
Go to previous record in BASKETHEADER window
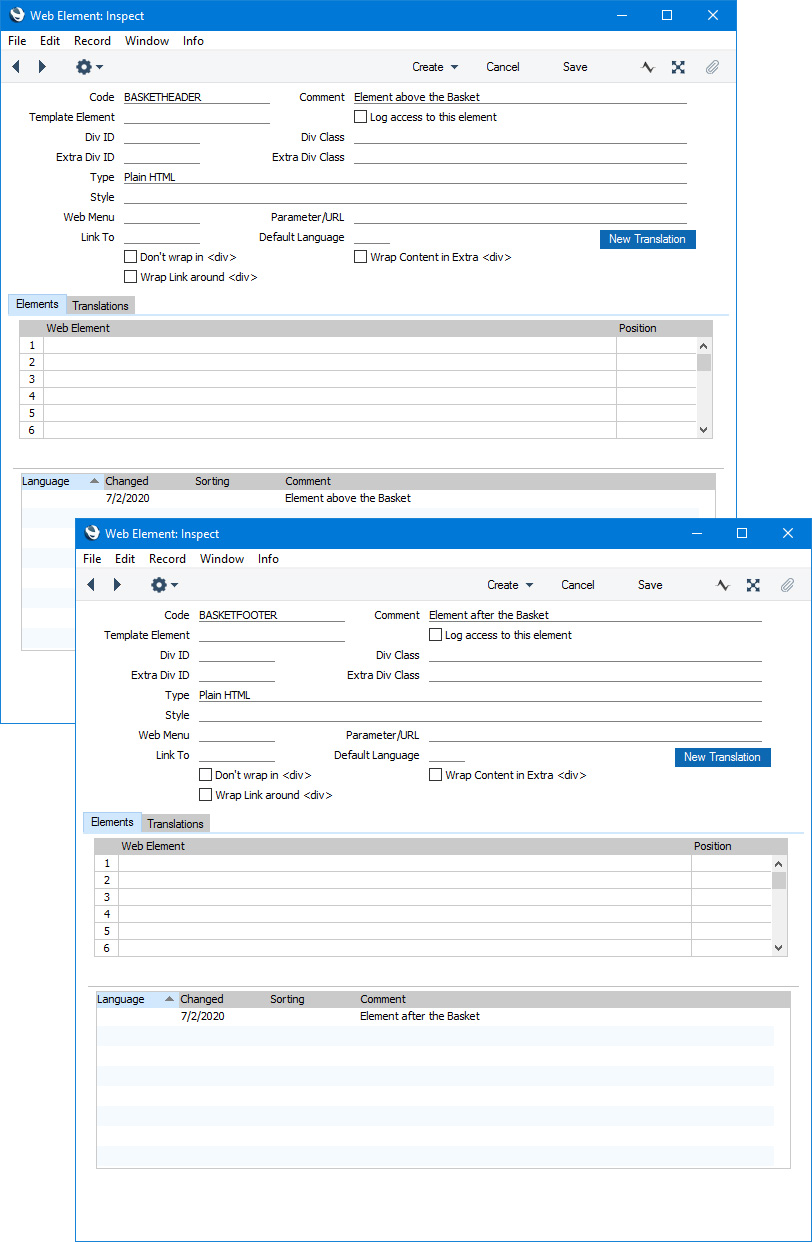[x=16, y=67]
